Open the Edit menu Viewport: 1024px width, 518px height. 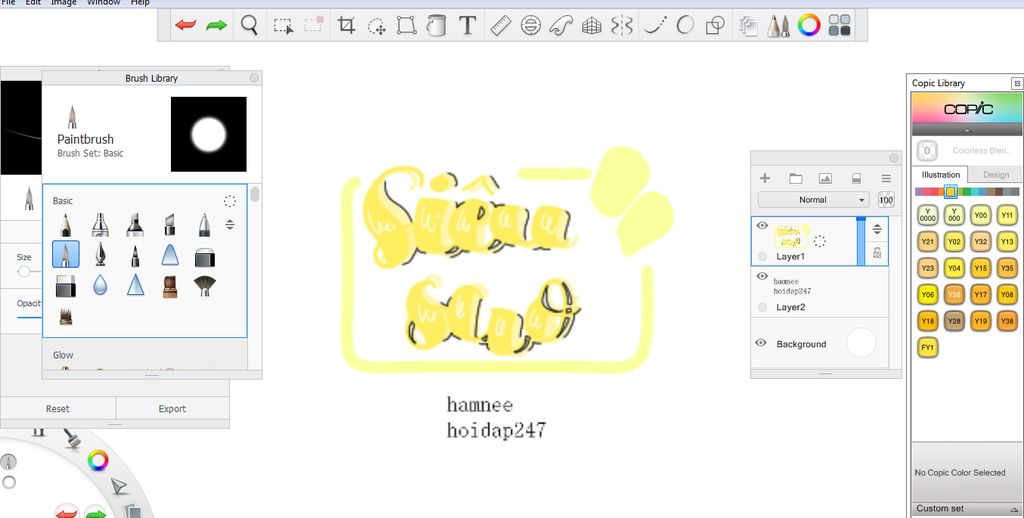click(x=33, y=3)
